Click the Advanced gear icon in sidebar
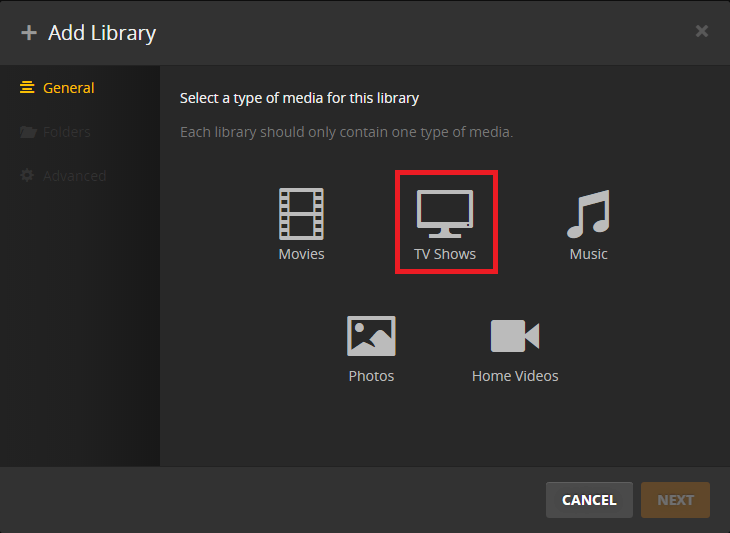The image size is (730, 533). pyautogui.click(x=28, y=176)
